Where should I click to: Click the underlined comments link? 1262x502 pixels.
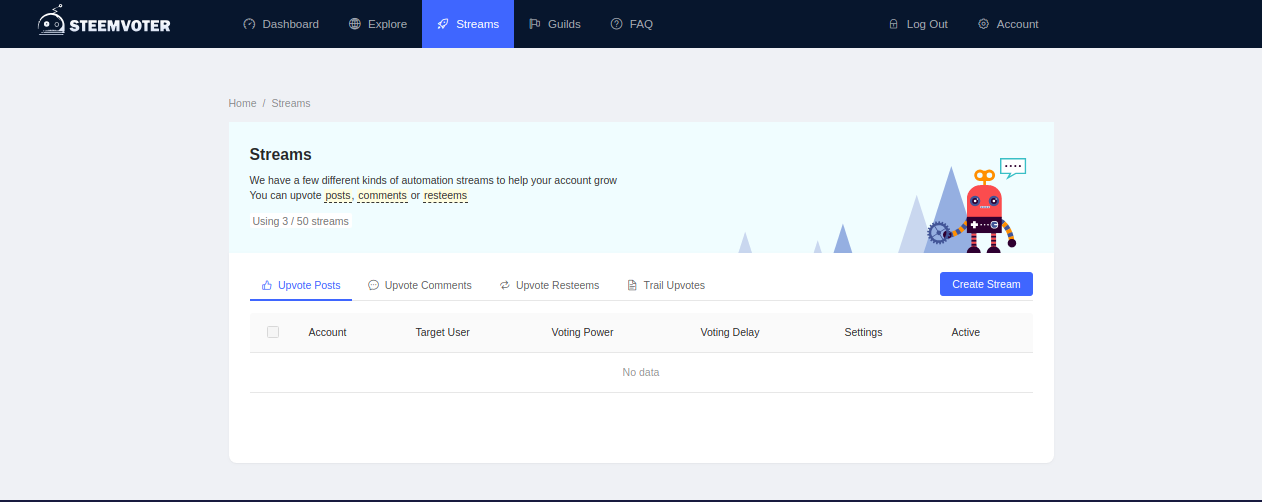click(x=382, y=196)
